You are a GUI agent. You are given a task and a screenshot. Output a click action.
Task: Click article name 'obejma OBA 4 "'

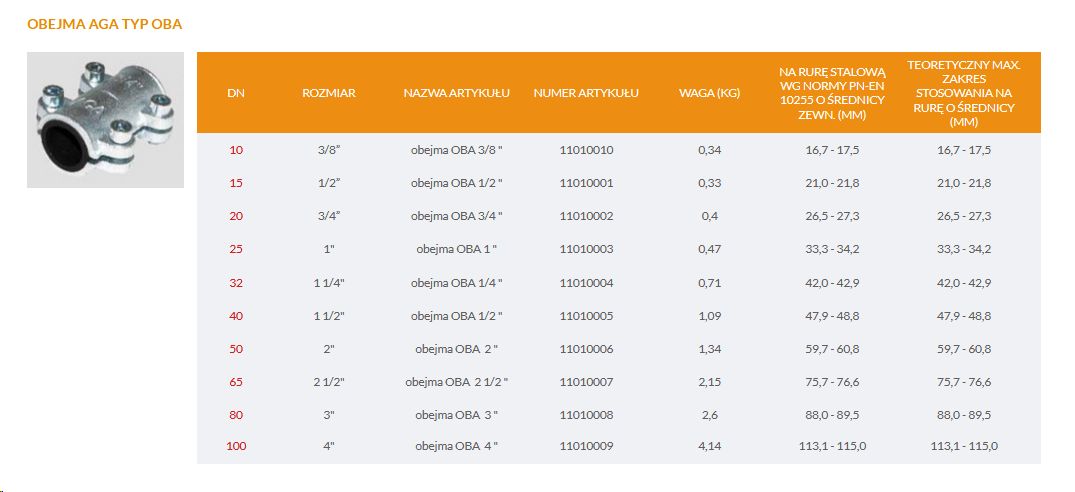point(457,446)
